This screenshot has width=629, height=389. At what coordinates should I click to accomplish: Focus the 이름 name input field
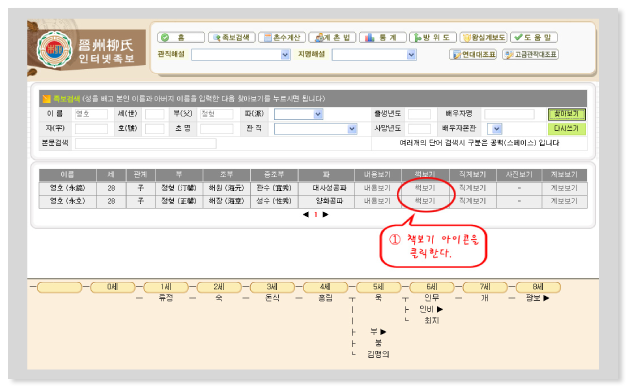(x=91, y=114)
